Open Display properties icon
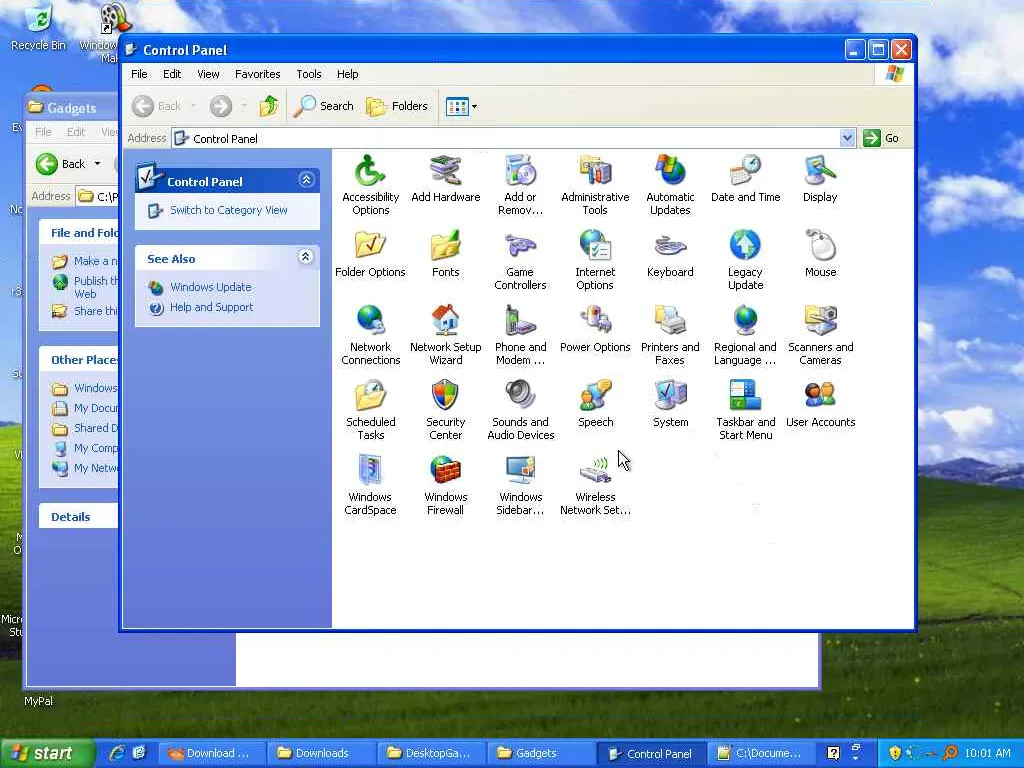 click(820, 179)
